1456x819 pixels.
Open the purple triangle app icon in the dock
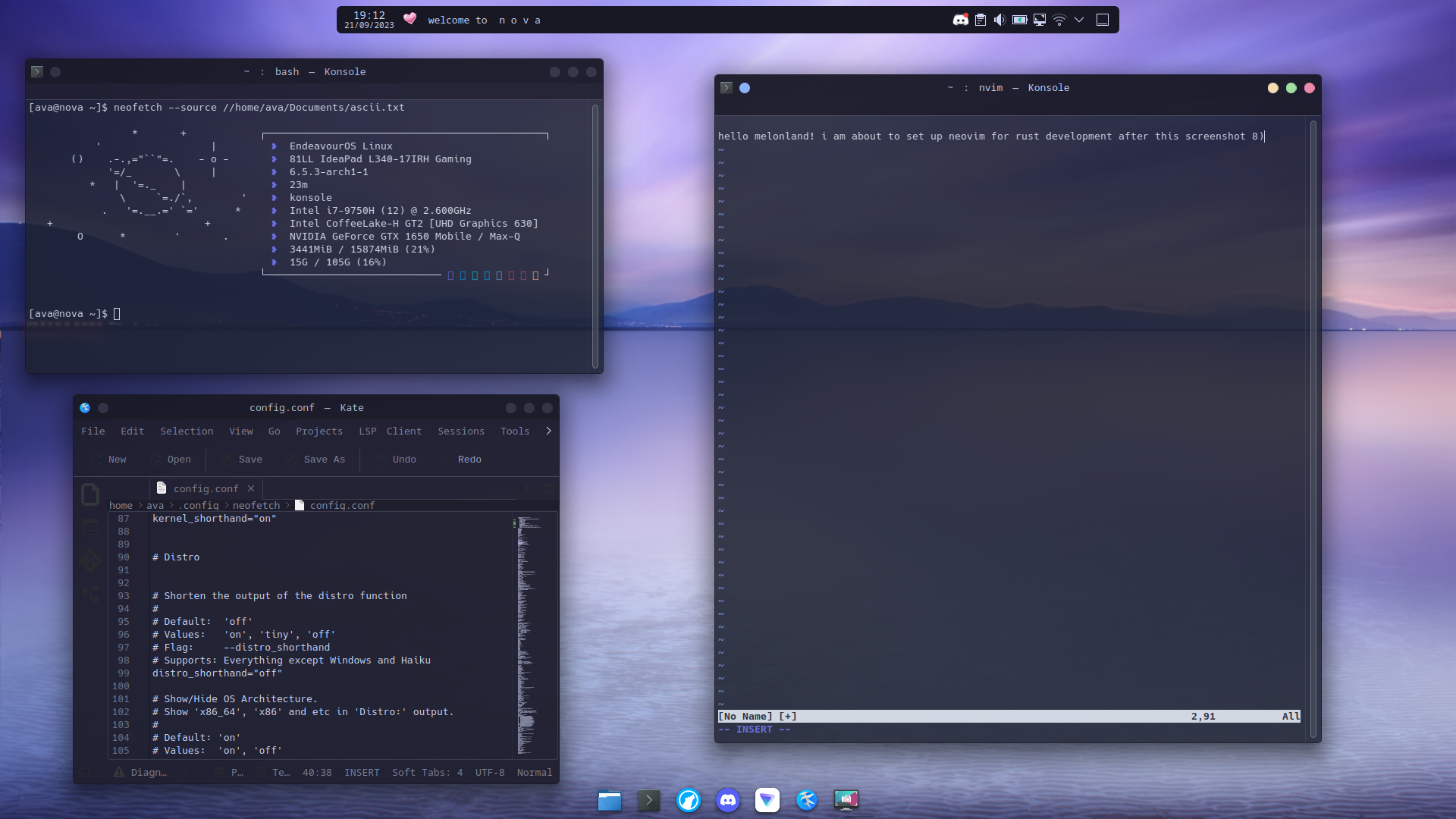(x=767, y=800)
